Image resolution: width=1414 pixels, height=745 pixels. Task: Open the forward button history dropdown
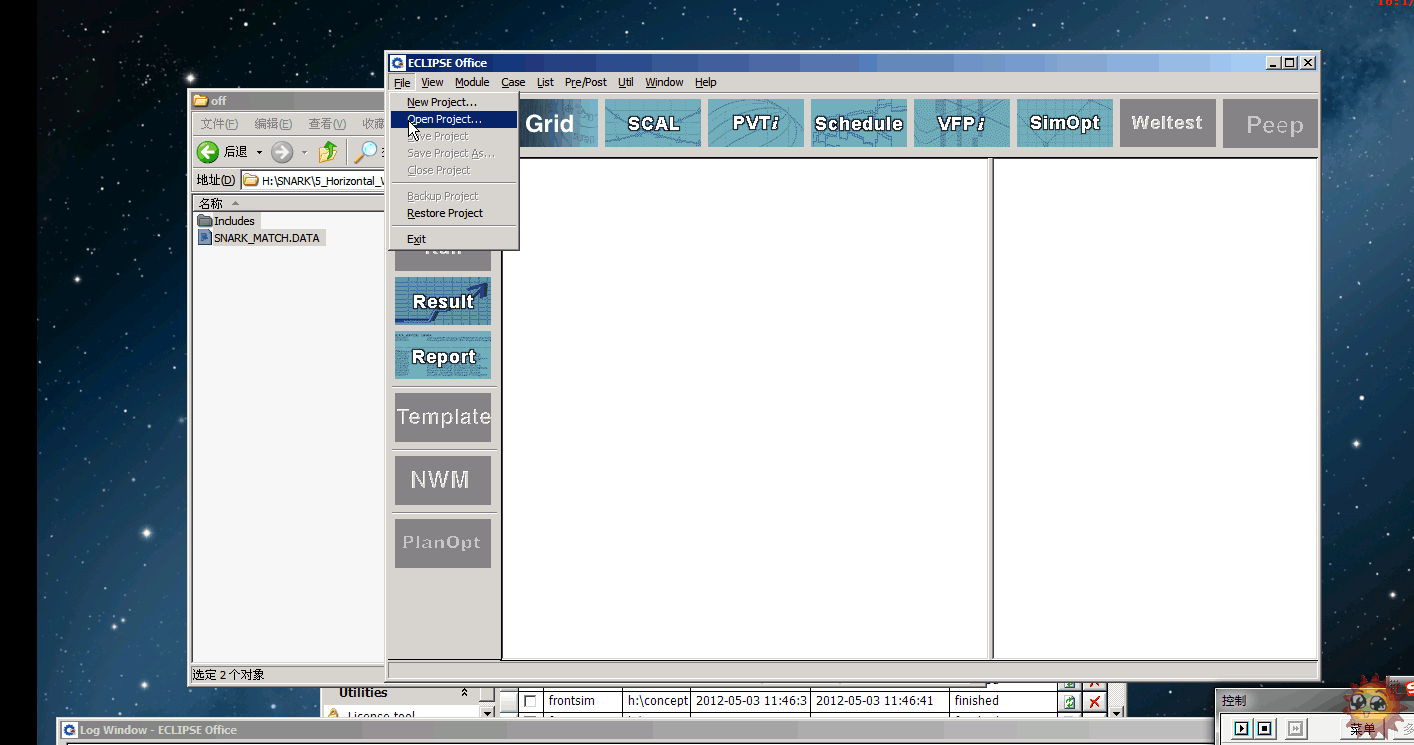pyautogui.click(x=304, y=152)
